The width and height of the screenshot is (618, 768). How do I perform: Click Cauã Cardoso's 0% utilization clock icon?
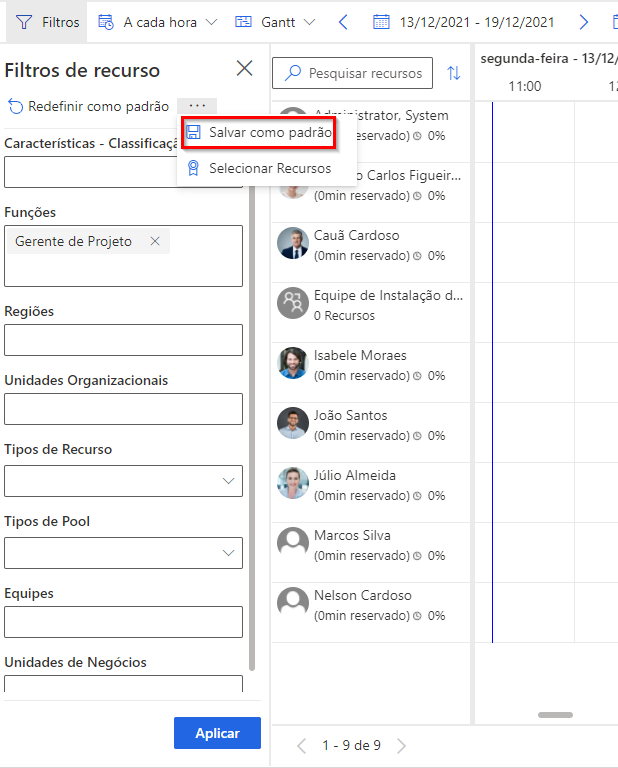(x=417, y=256)
